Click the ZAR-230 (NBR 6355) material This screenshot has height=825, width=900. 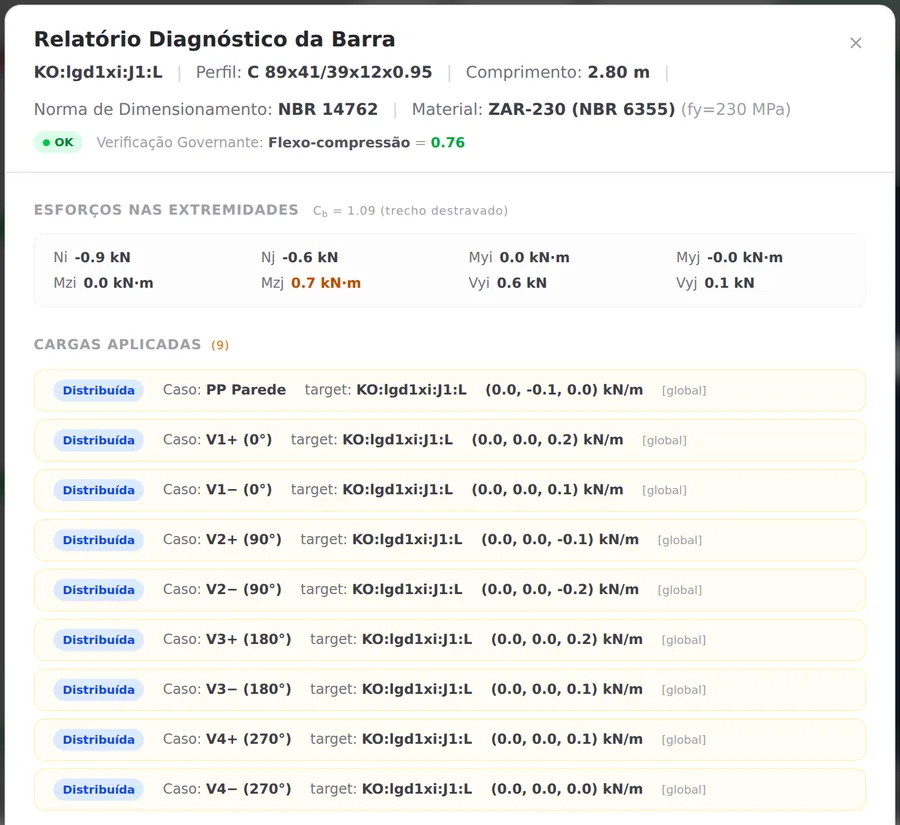click(x=581, y=109)
